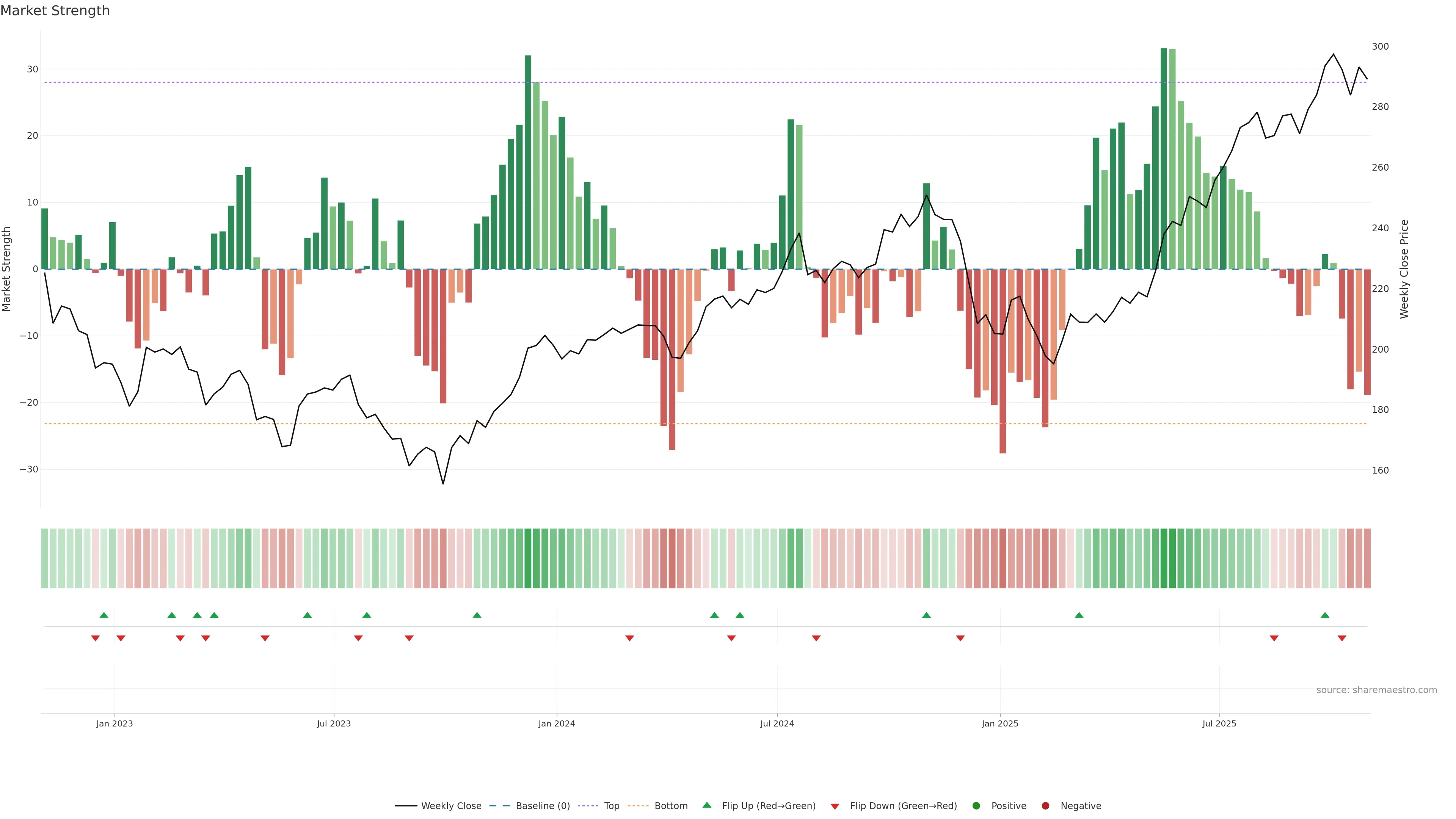Click the Jan 2023 axis label
This screenshot has height=819, width=1456.
(x=114, y=723)
